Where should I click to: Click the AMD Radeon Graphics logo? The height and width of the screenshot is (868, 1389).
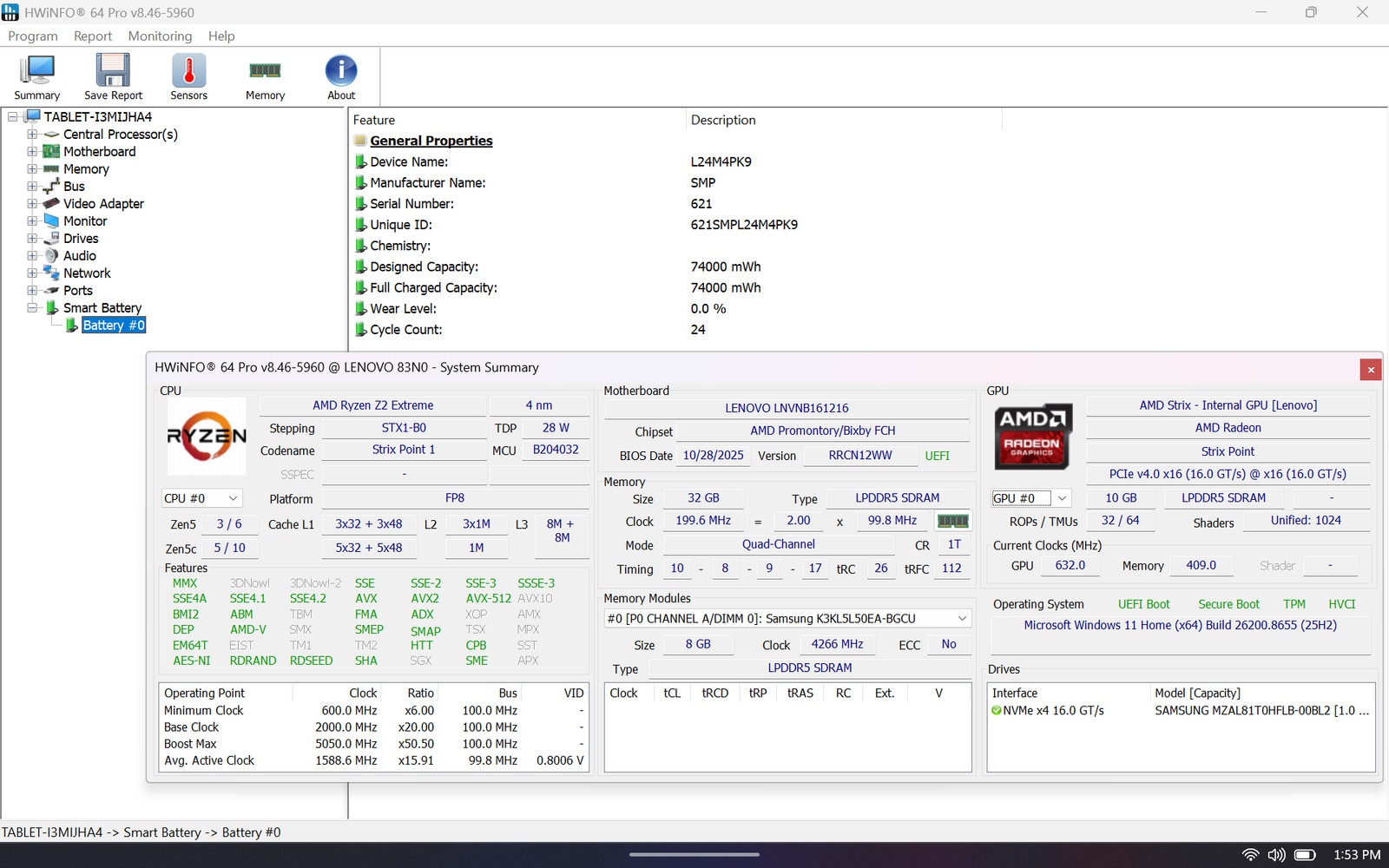pyautogui.click(x=1032, y=436)
